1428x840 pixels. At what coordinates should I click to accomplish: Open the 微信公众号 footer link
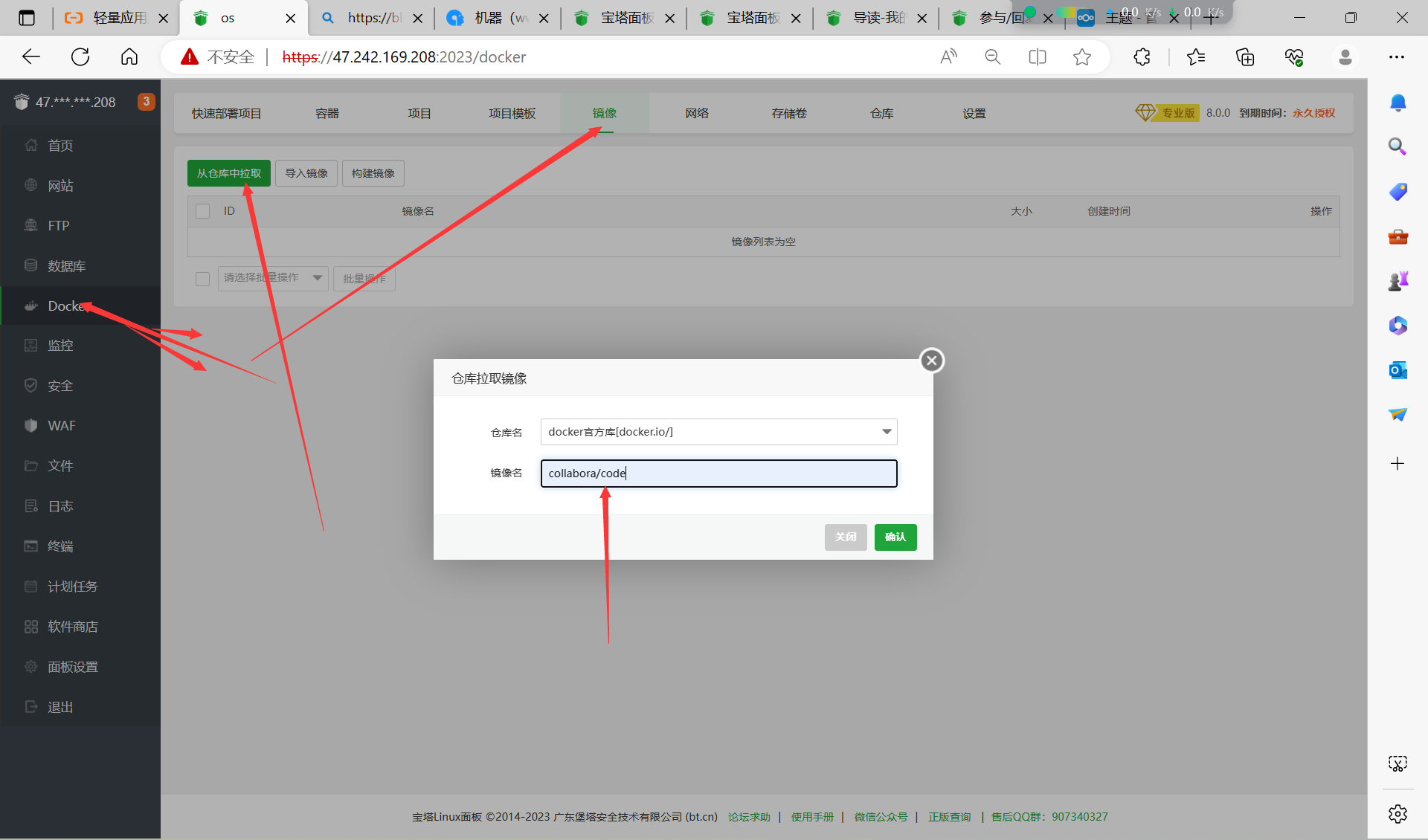click(881, 817)
